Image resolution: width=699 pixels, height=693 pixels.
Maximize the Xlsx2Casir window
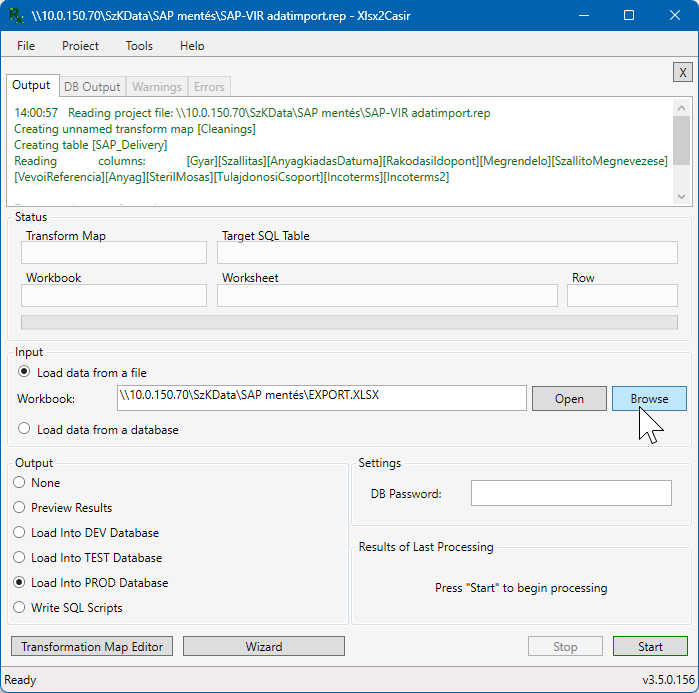629,16
